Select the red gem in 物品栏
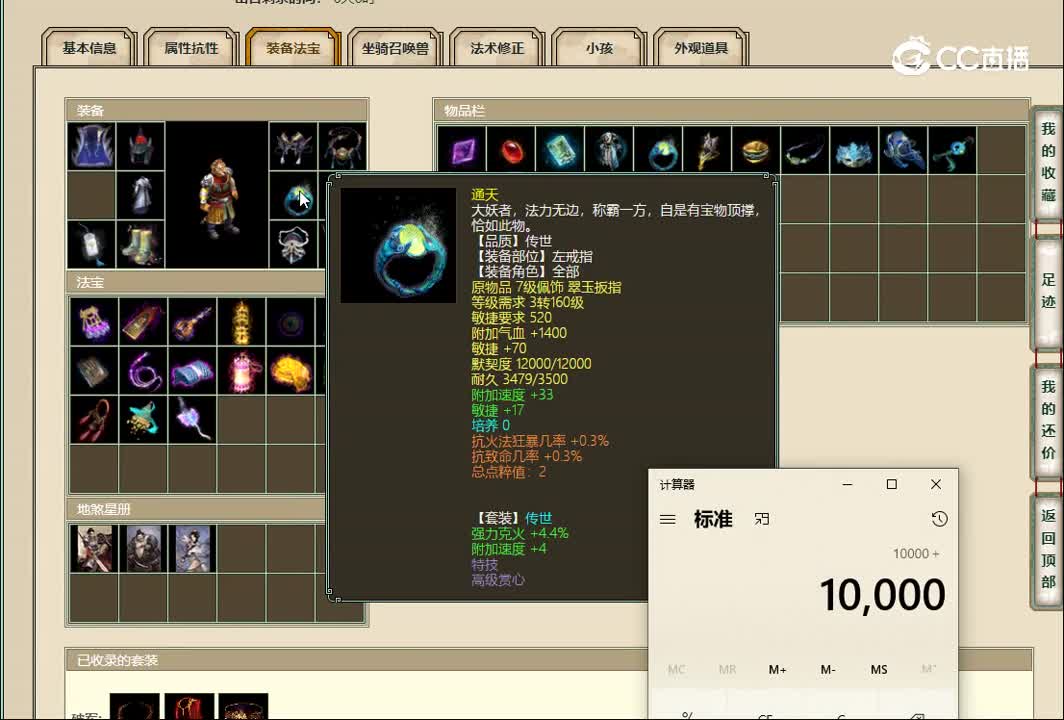Viewport: 1064px width, 720px height. [x=511, y=150]
